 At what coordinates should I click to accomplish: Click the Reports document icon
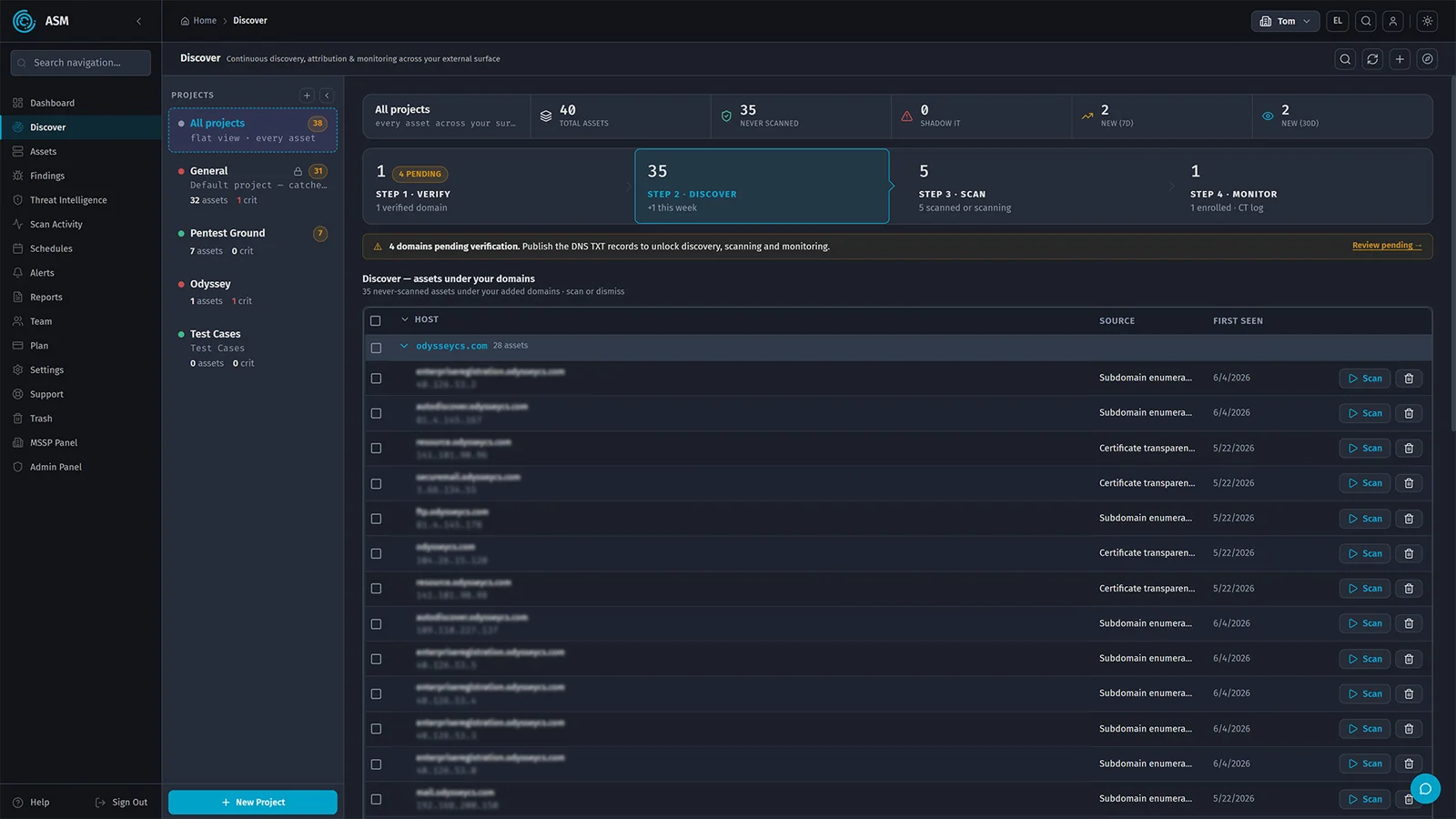pyautogui.click(x=18, y=297)
